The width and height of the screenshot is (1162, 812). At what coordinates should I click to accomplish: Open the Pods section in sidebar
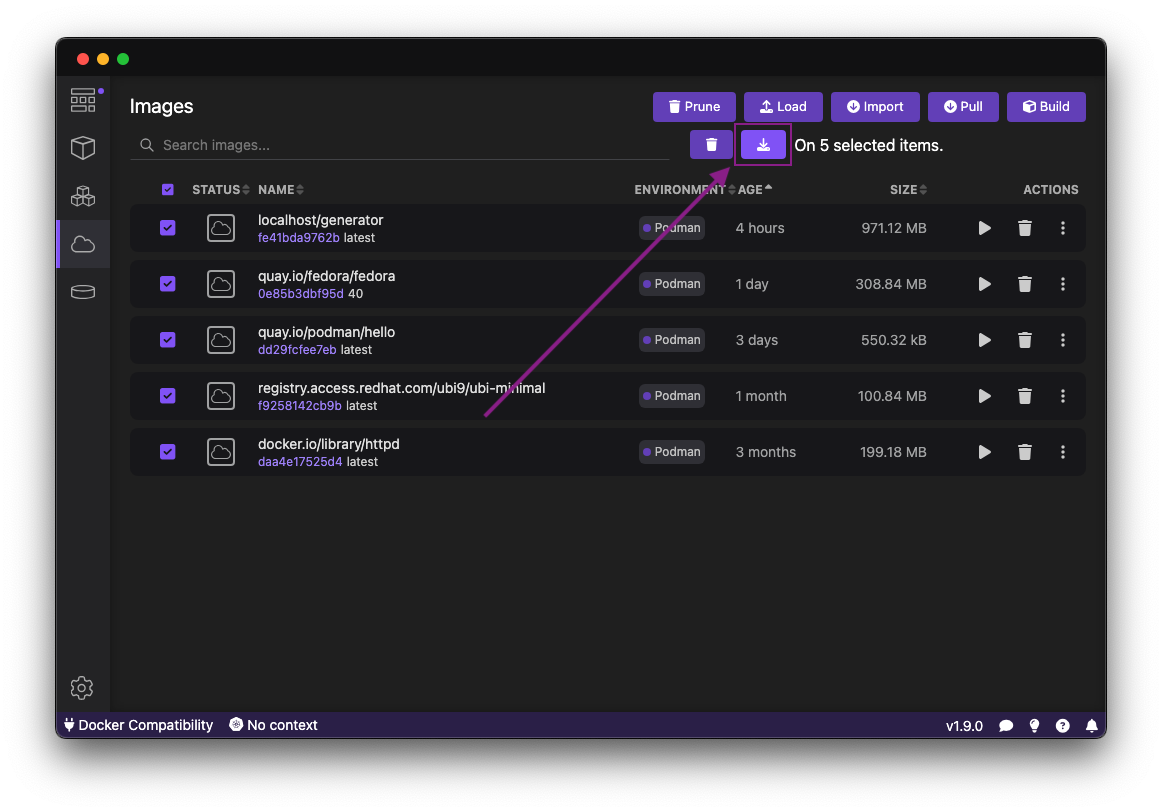(83, 196)
